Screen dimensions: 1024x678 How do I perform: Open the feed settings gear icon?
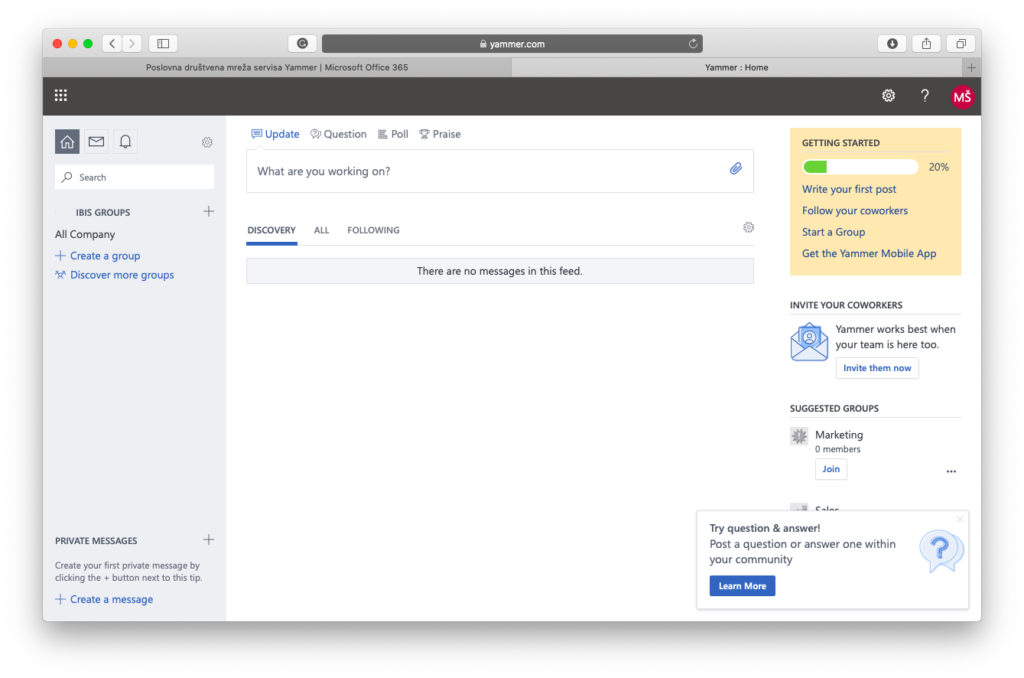pyautogui.click(x=748, y=228)
